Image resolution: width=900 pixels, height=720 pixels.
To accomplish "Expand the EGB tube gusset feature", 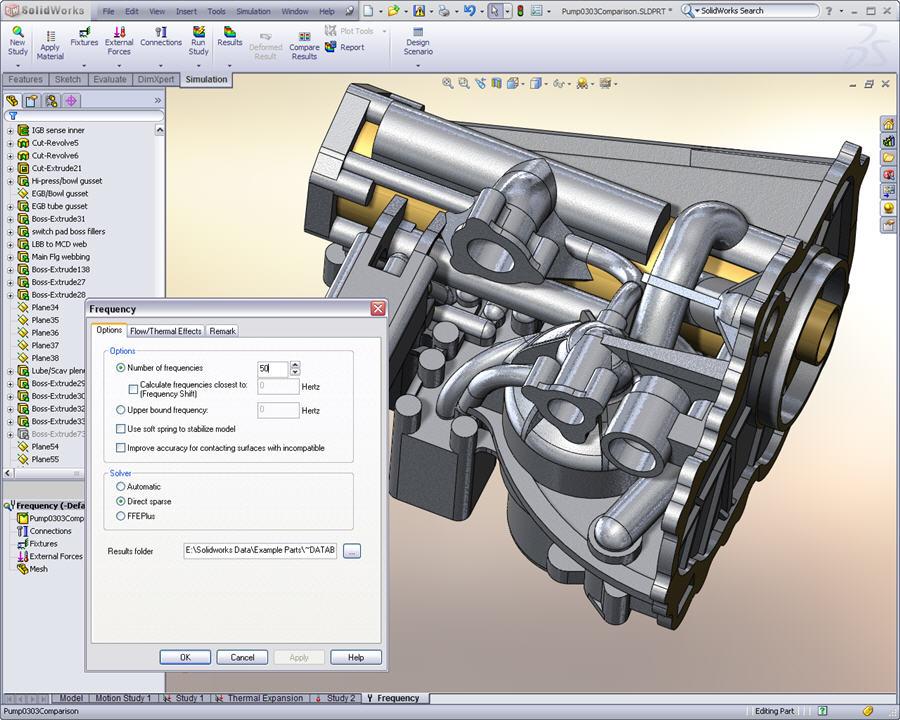I will [10, 206].
